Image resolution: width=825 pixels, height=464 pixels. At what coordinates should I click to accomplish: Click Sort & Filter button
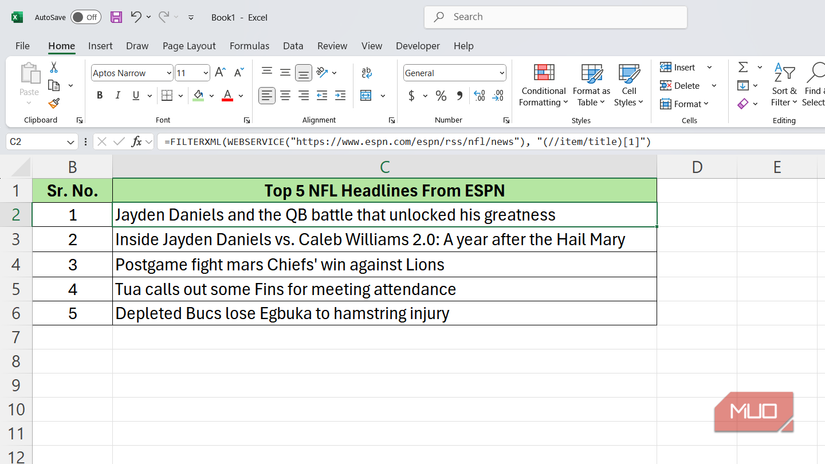(784, 85)
